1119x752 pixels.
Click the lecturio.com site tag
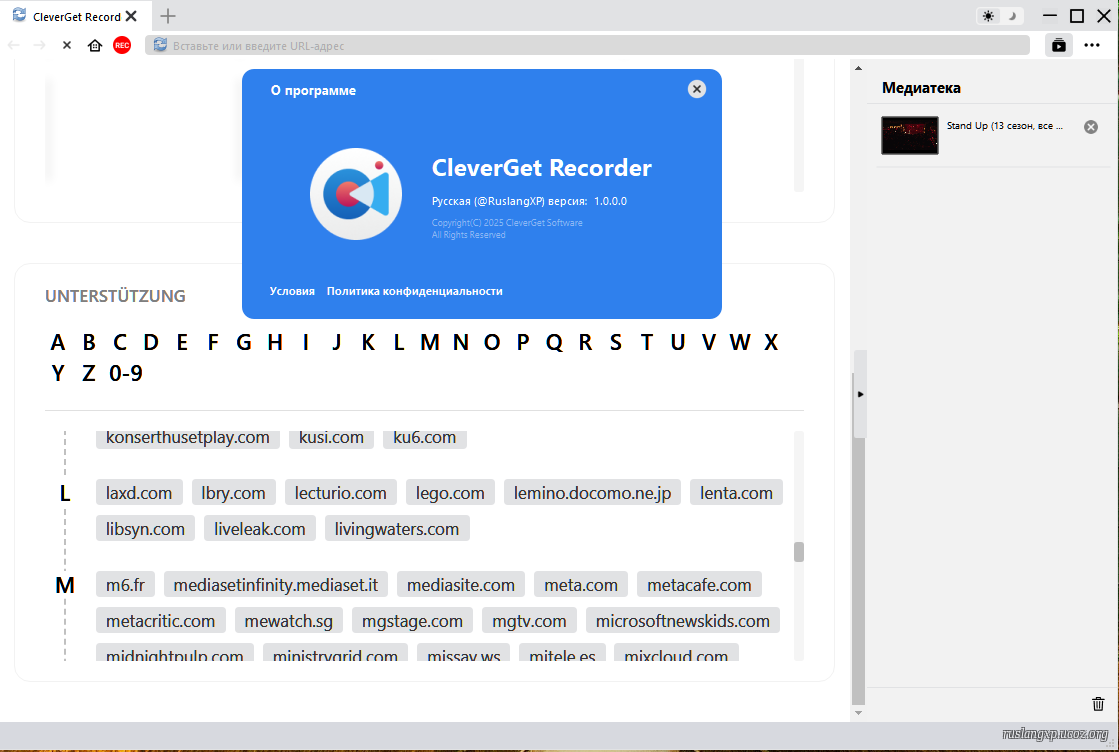[340, 493]
